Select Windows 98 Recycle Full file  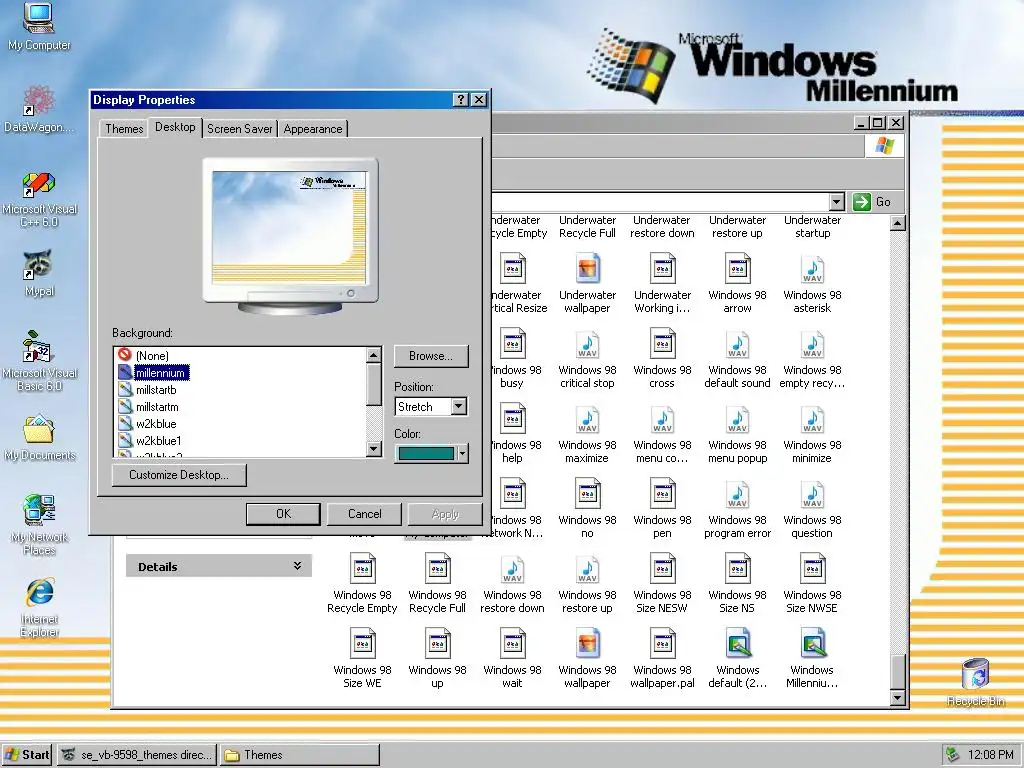[x=437, y=584]
